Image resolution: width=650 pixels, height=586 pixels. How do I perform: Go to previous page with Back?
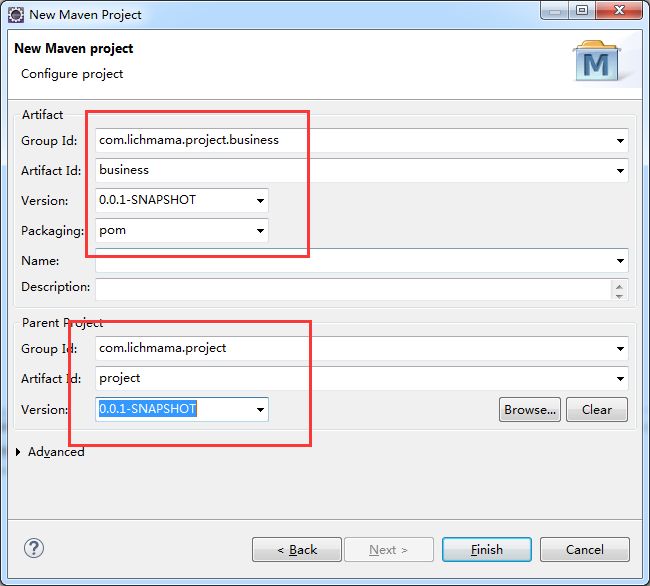(x=297, y=550)
